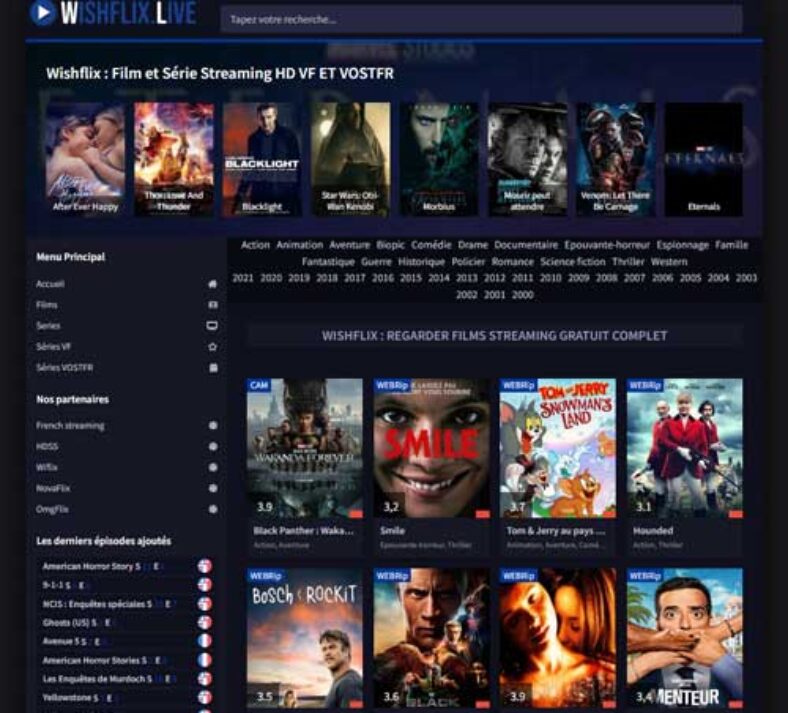Select the Thriller genre link

628,262
